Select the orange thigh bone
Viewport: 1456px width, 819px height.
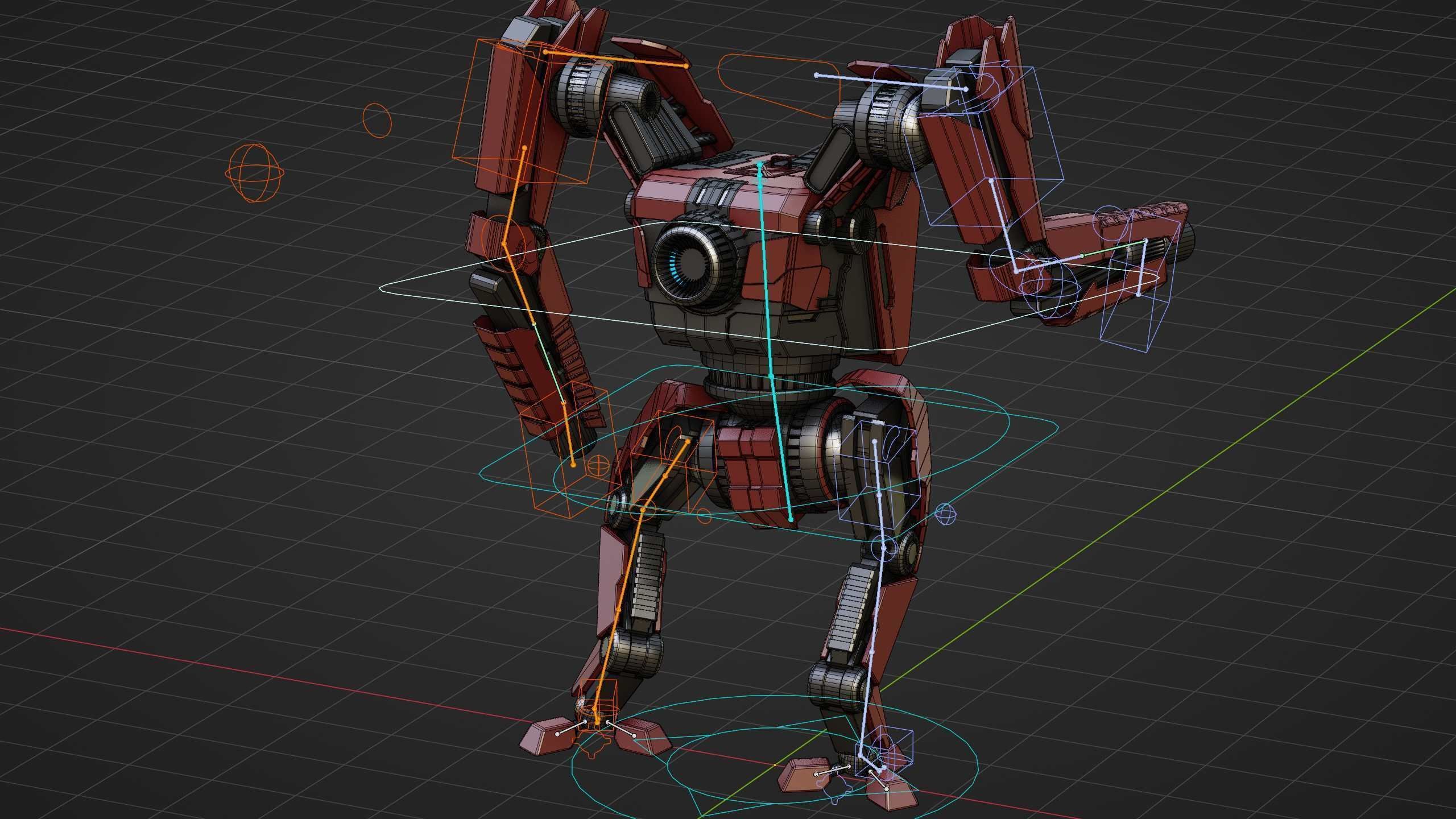coord(665,475)
